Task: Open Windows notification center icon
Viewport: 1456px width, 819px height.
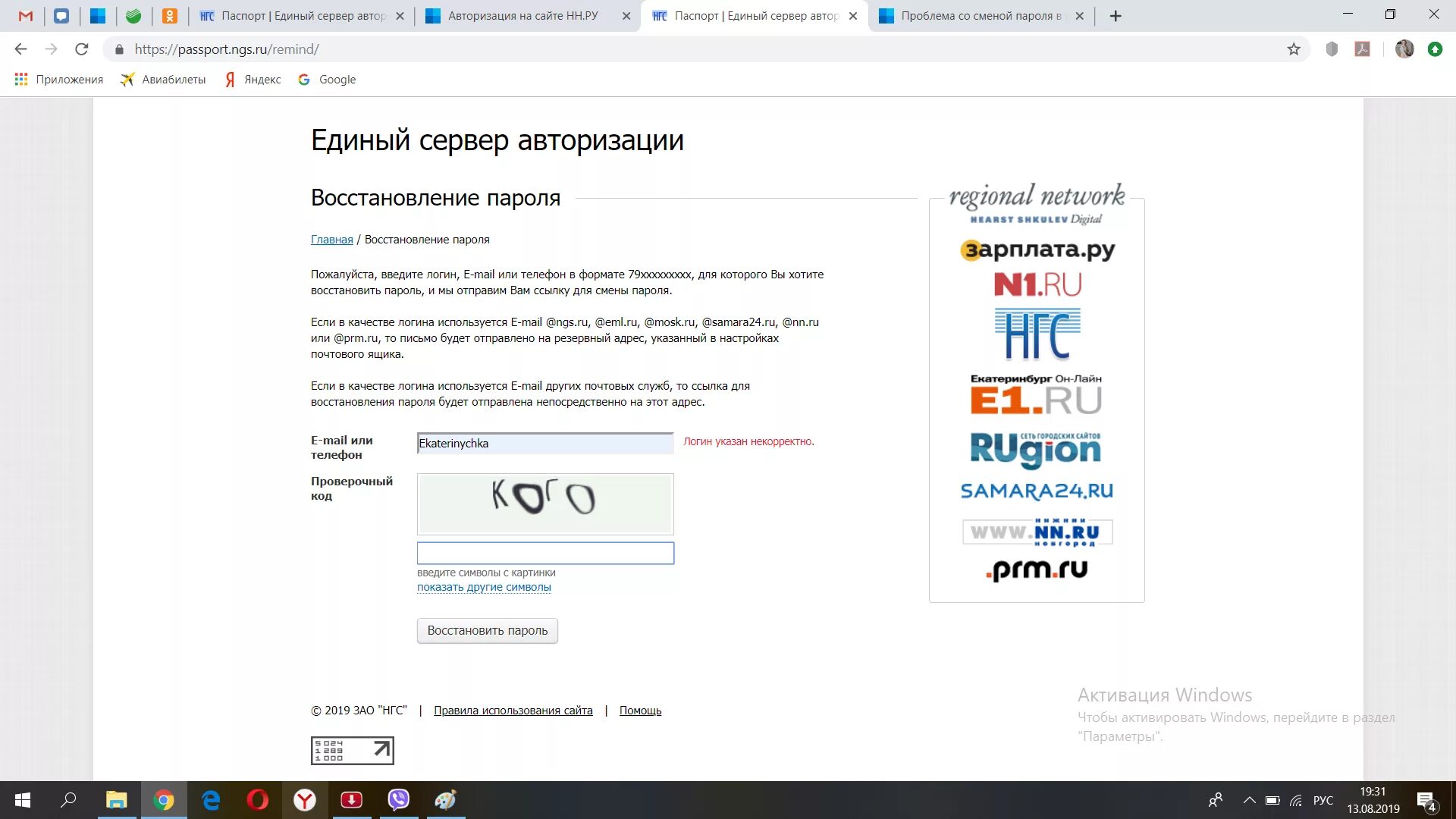Action: (x=1426, y=801)
